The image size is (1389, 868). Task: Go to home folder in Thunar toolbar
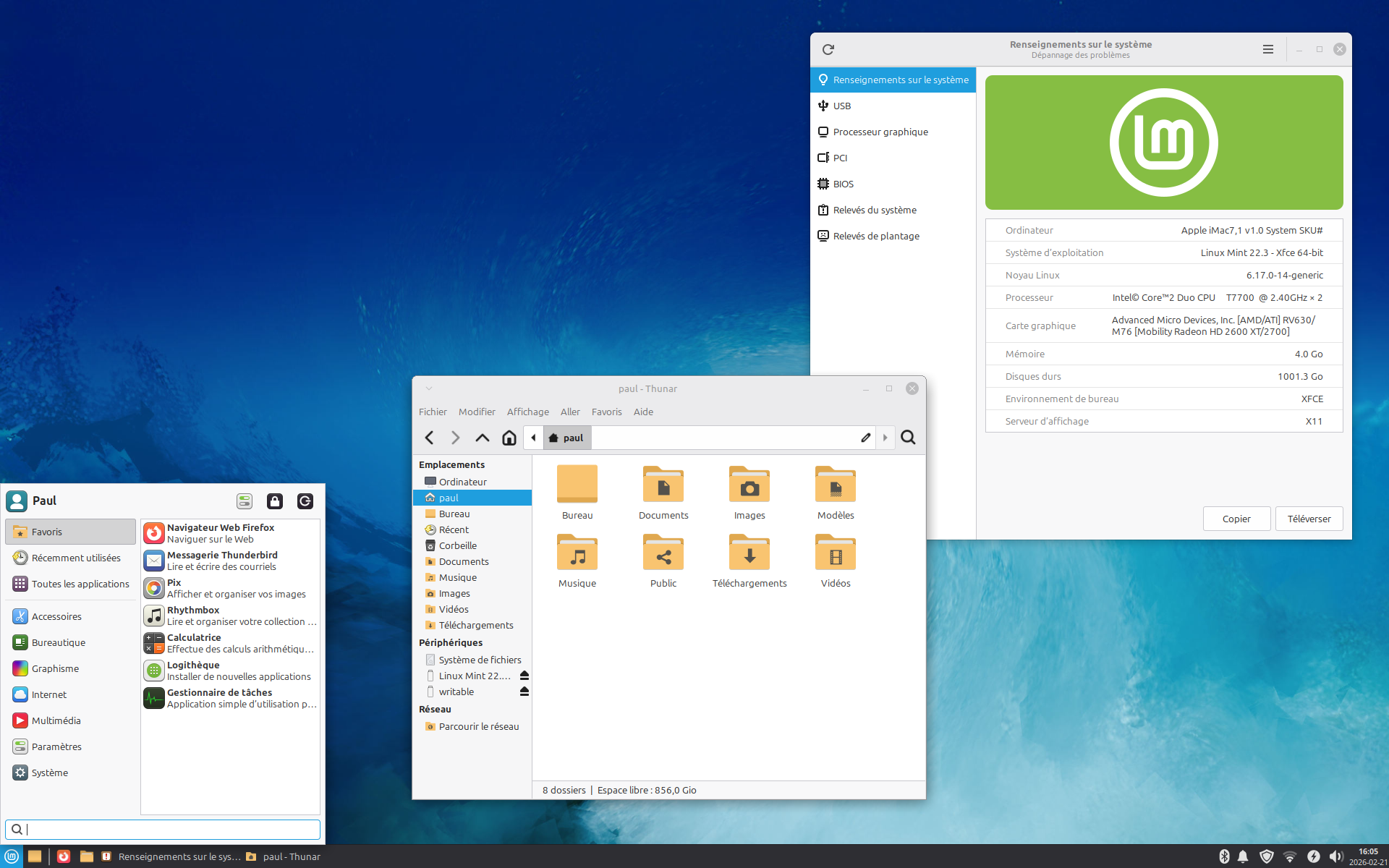point(509,438)
